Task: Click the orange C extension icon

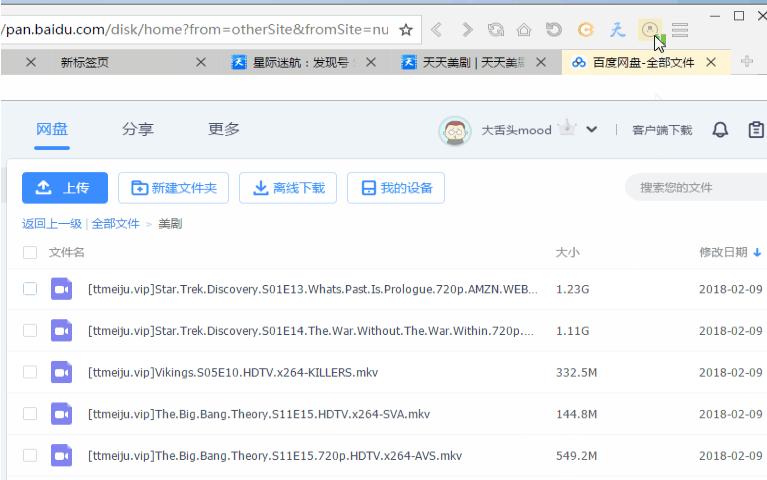Action: (x=586, y=30)
